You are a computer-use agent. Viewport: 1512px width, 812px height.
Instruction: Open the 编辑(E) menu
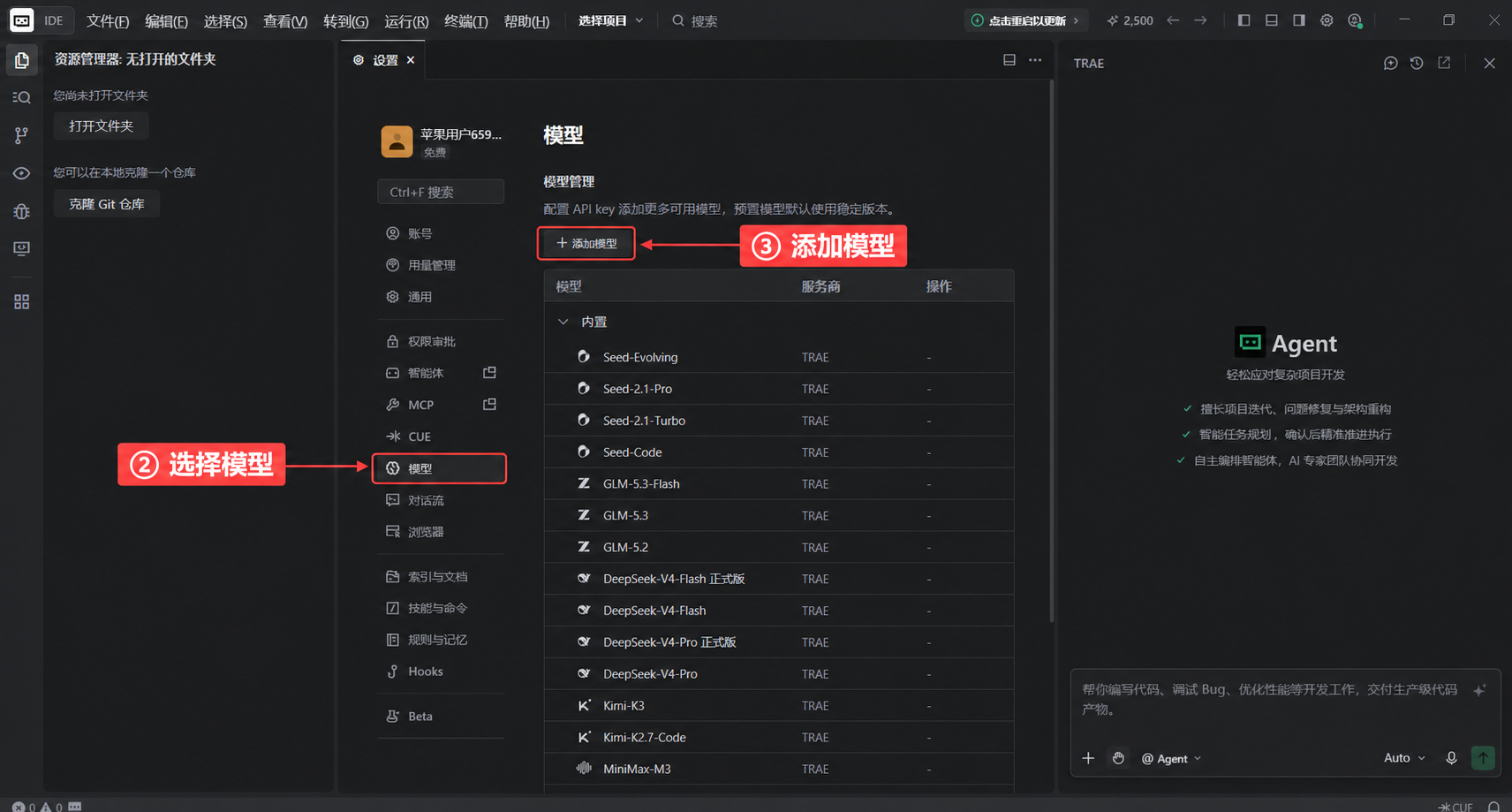[x=166, y=21]
